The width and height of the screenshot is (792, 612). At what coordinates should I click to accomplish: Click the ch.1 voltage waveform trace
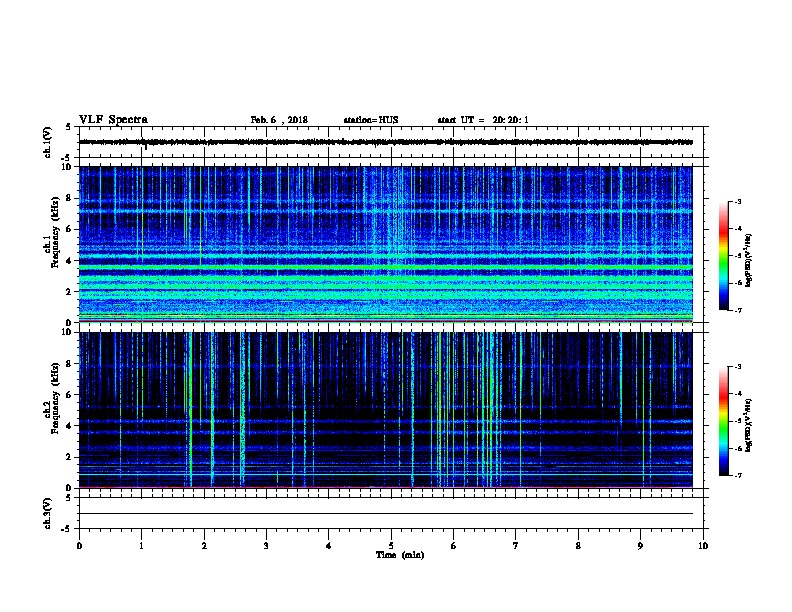tap(385, 142)
